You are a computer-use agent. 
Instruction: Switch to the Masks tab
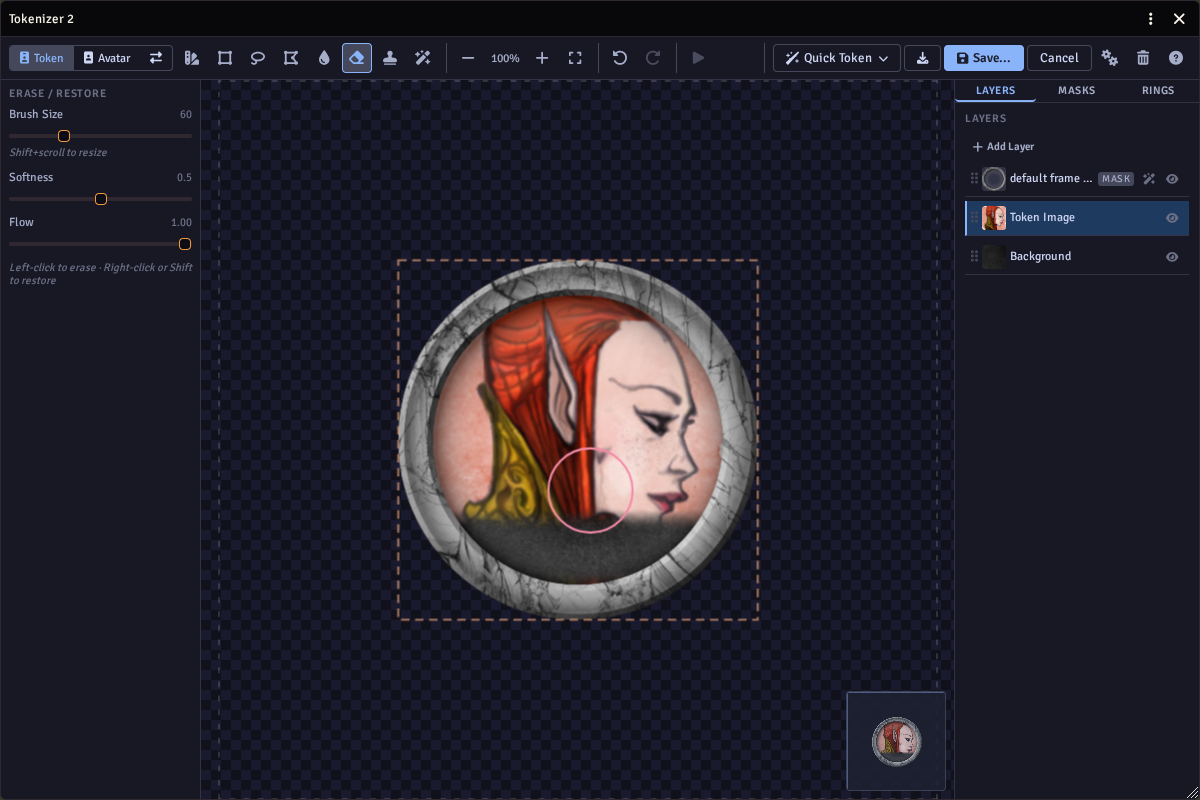point(1077,91)
